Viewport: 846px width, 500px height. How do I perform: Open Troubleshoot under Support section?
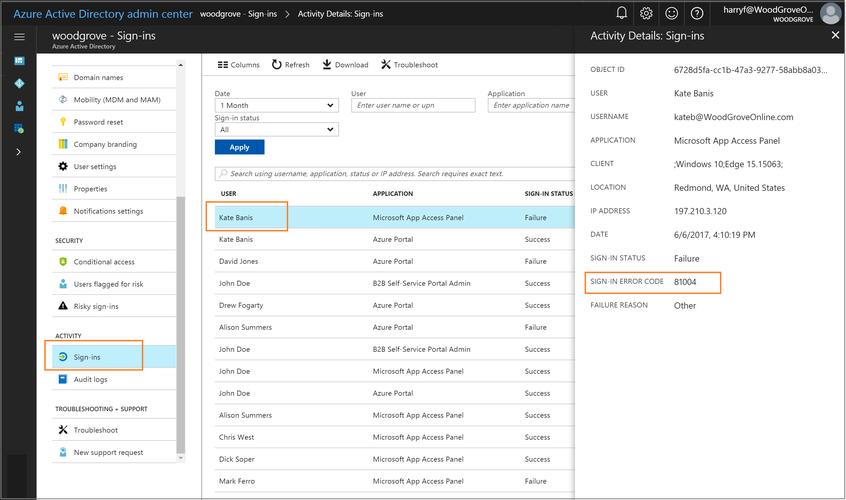tap(114, 430)
